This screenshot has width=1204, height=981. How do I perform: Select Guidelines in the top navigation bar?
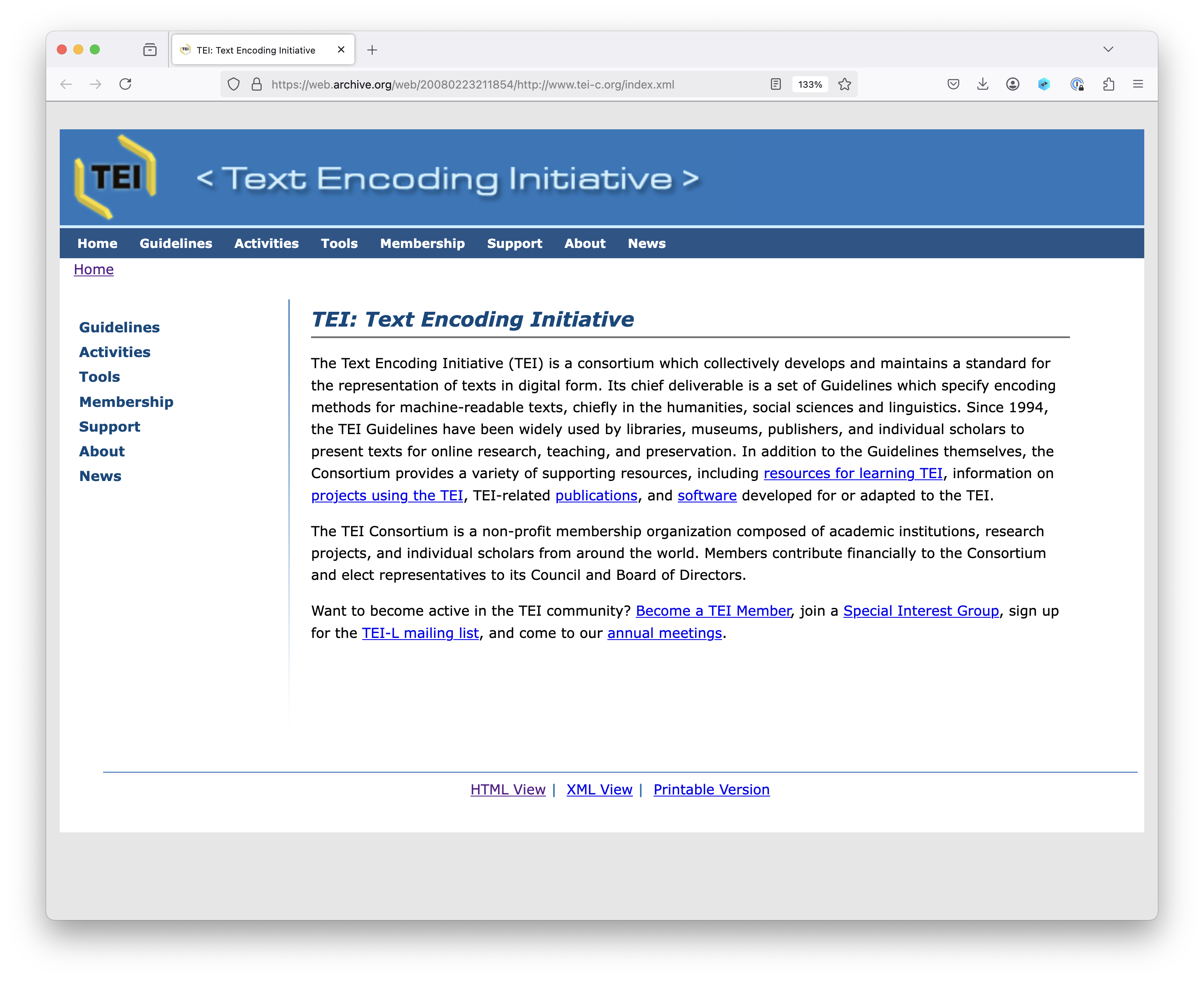176,243
